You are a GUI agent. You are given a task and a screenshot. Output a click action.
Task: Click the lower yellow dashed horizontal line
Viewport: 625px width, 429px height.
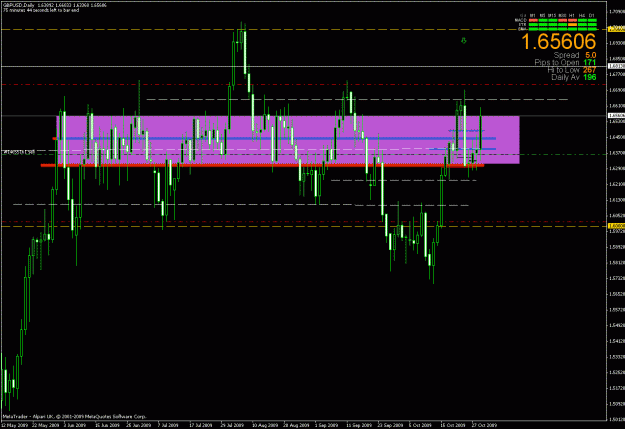point(303,226)
